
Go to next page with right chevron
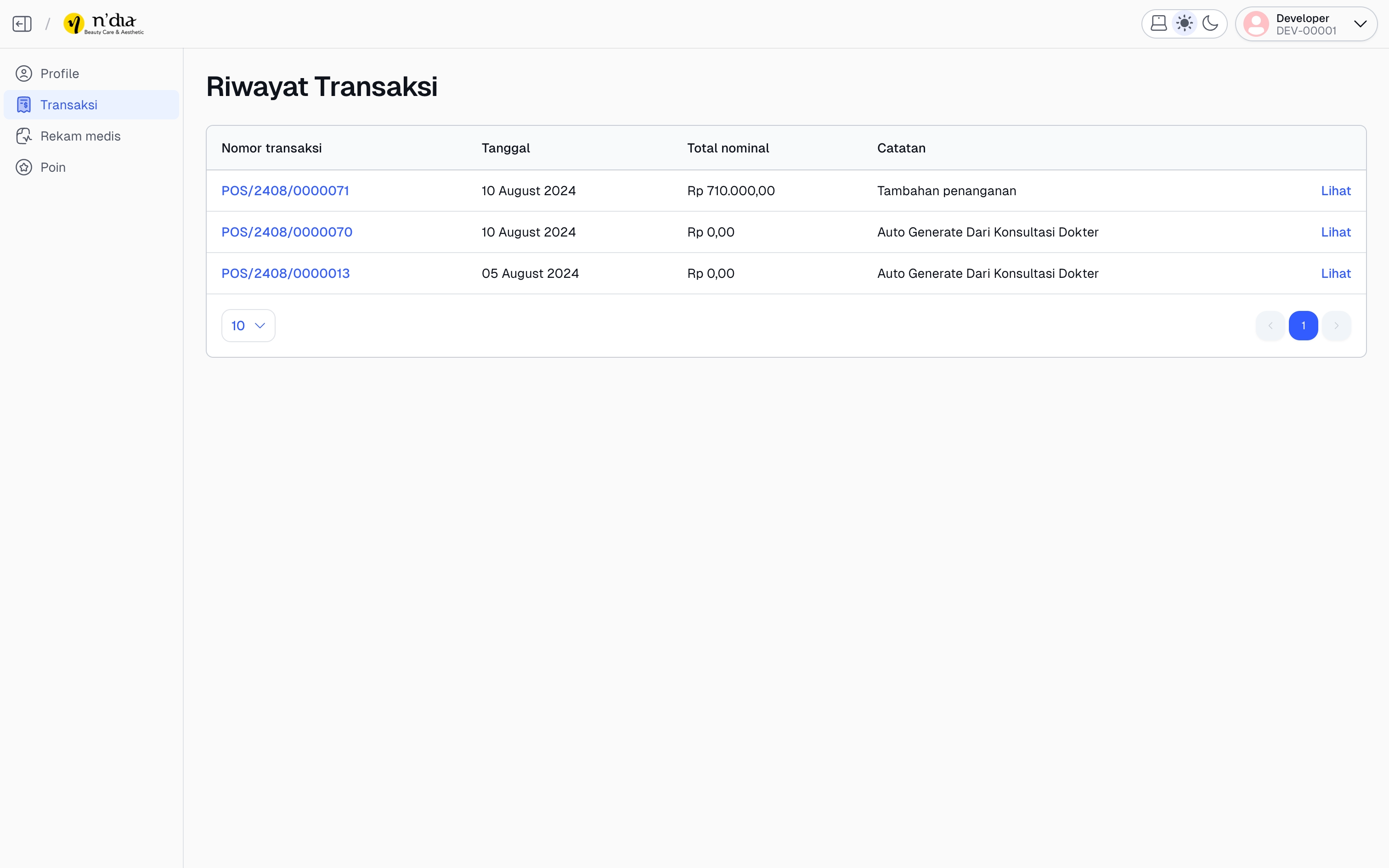(x=1336, y=326)
